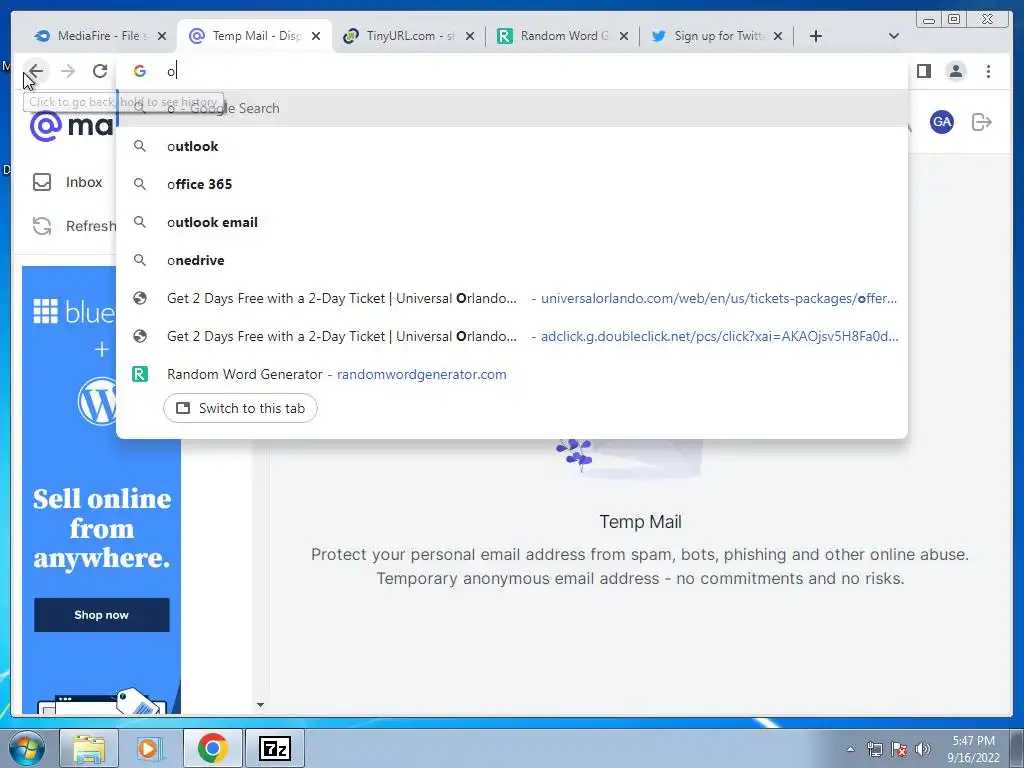The image size is (1024, 768).
Task: Click the WordPress logo in the ad
Action: pyautogui.click(x=97, y=403)
